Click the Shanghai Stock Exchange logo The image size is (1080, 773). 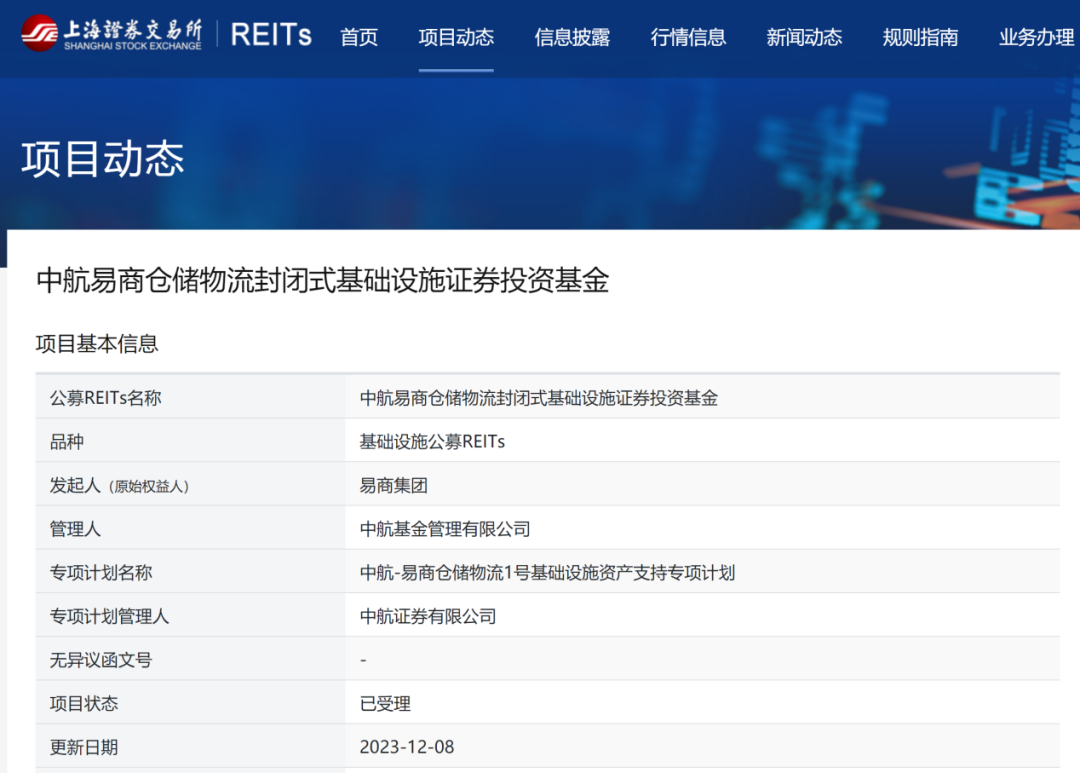(112, 34)
